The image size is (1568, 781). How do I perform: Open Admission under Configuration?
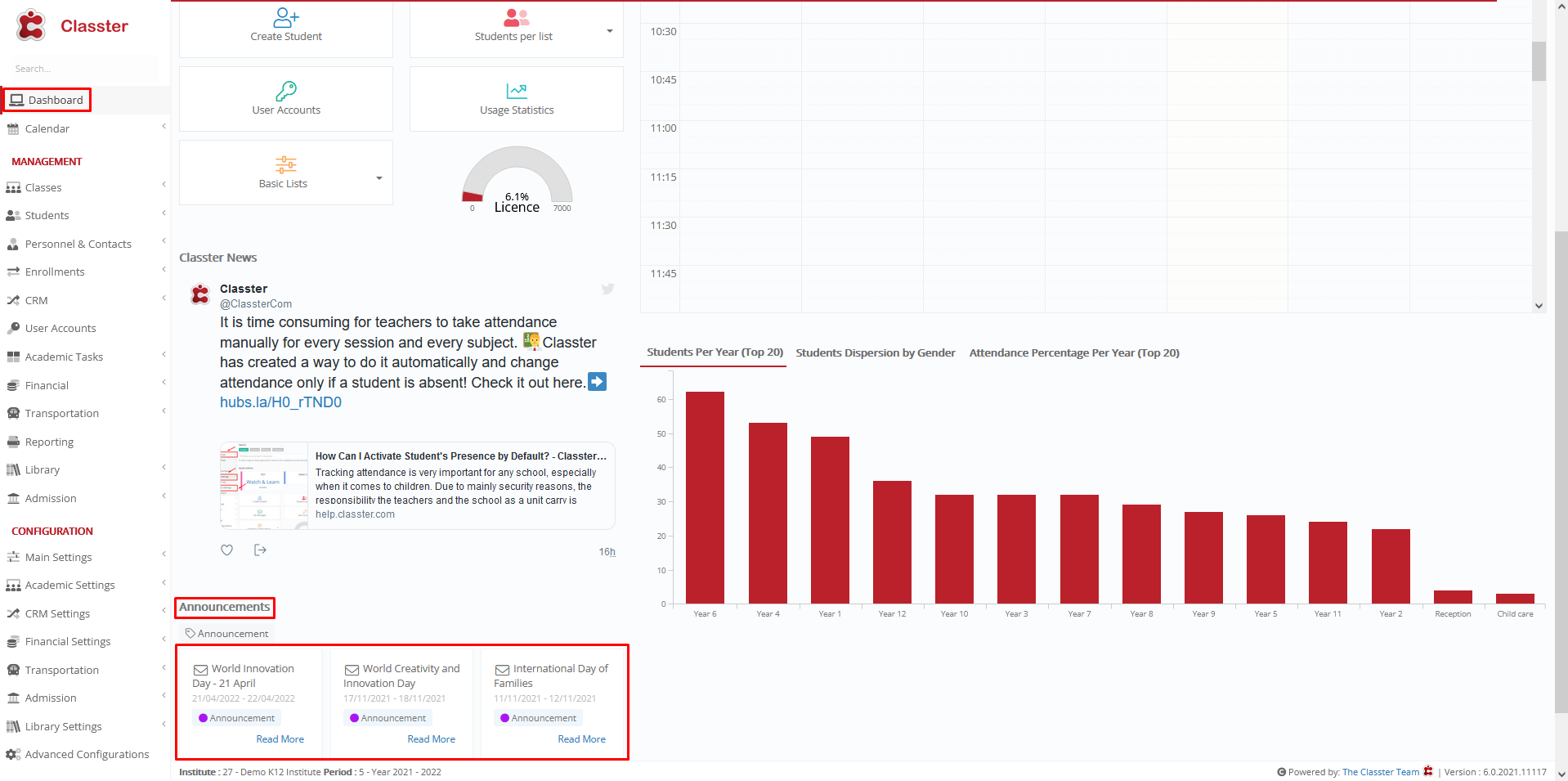(x=51, y=698)
